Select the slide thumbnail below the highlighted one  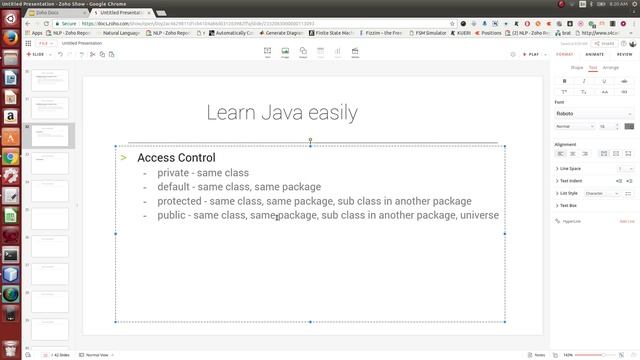(50, 163)
